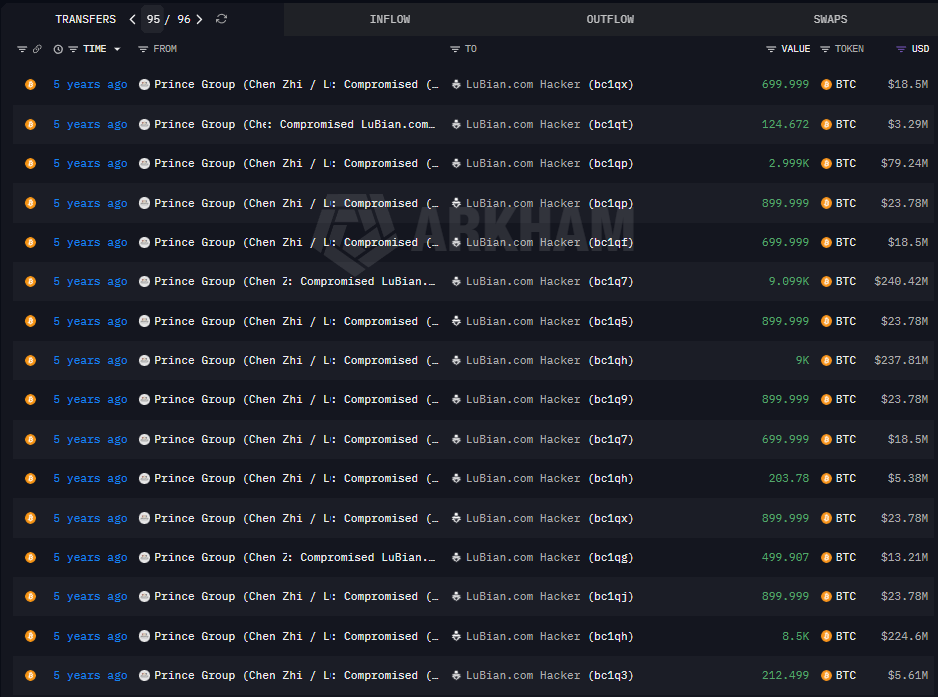Click Bitcoin chain icon of 499.907 BTC row

[31, 558]
